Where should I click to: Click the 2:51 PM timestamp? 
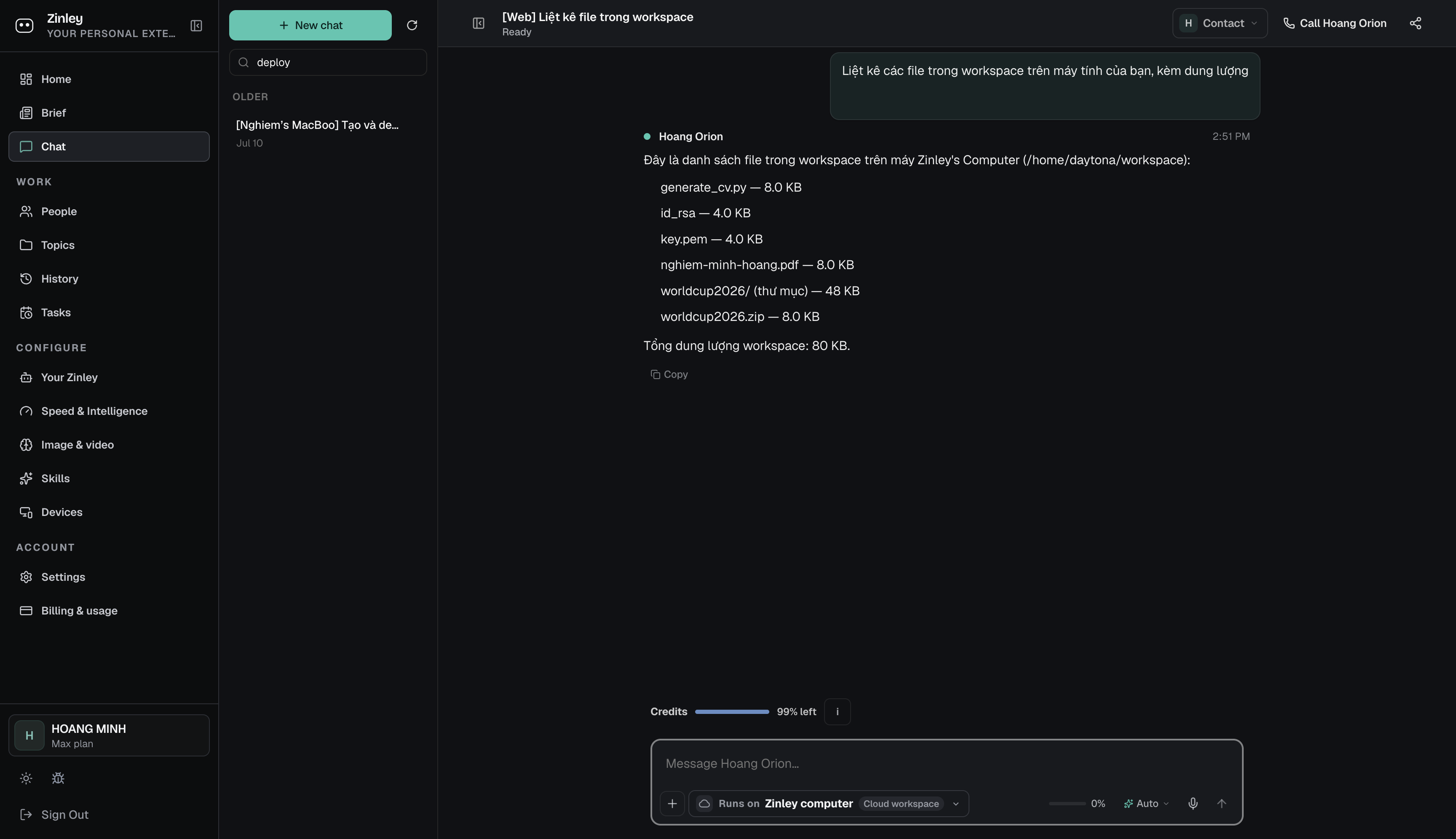coord(1231,136)
